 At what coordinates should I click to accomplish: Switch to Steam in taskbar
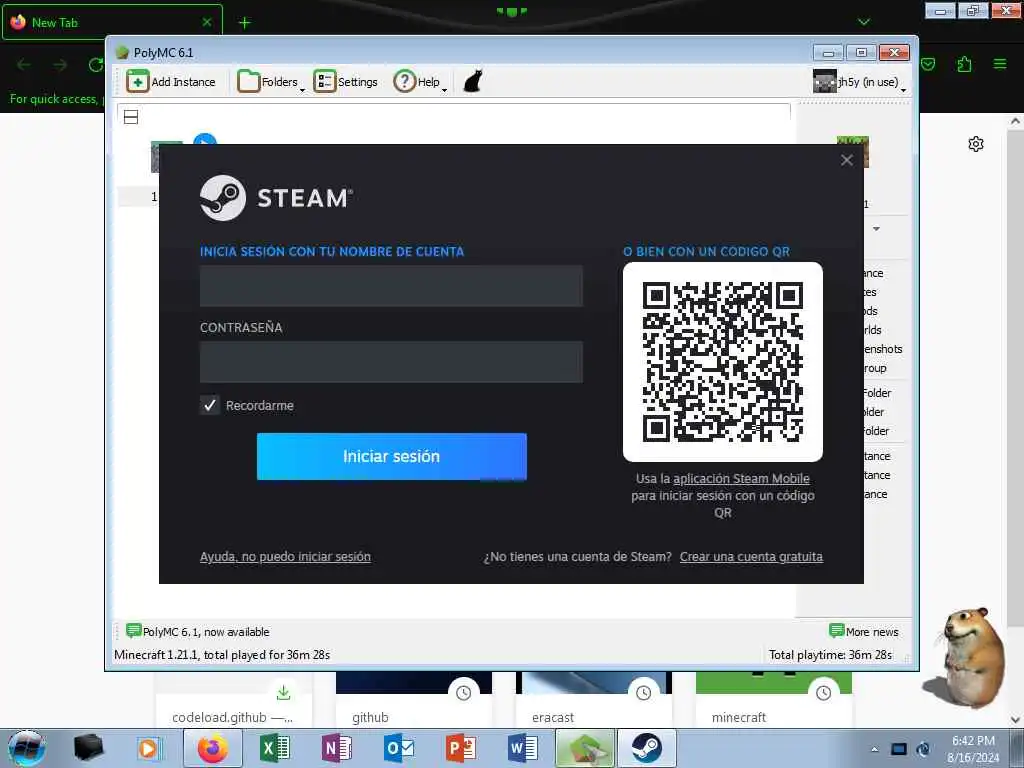647,748
